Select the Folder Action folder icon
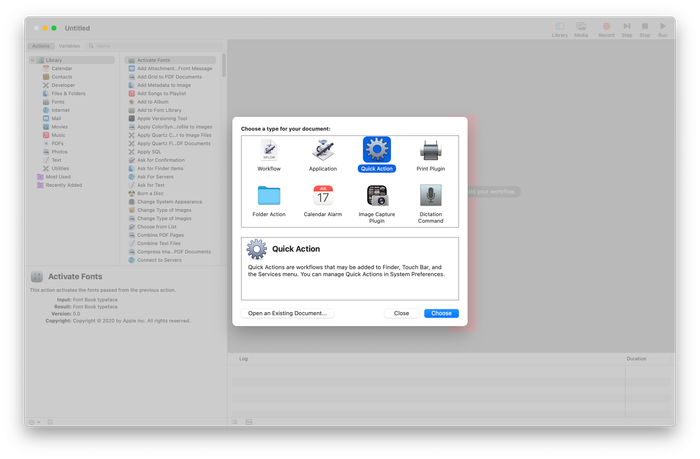Screen dimensions: 700x459 (269, 196)
